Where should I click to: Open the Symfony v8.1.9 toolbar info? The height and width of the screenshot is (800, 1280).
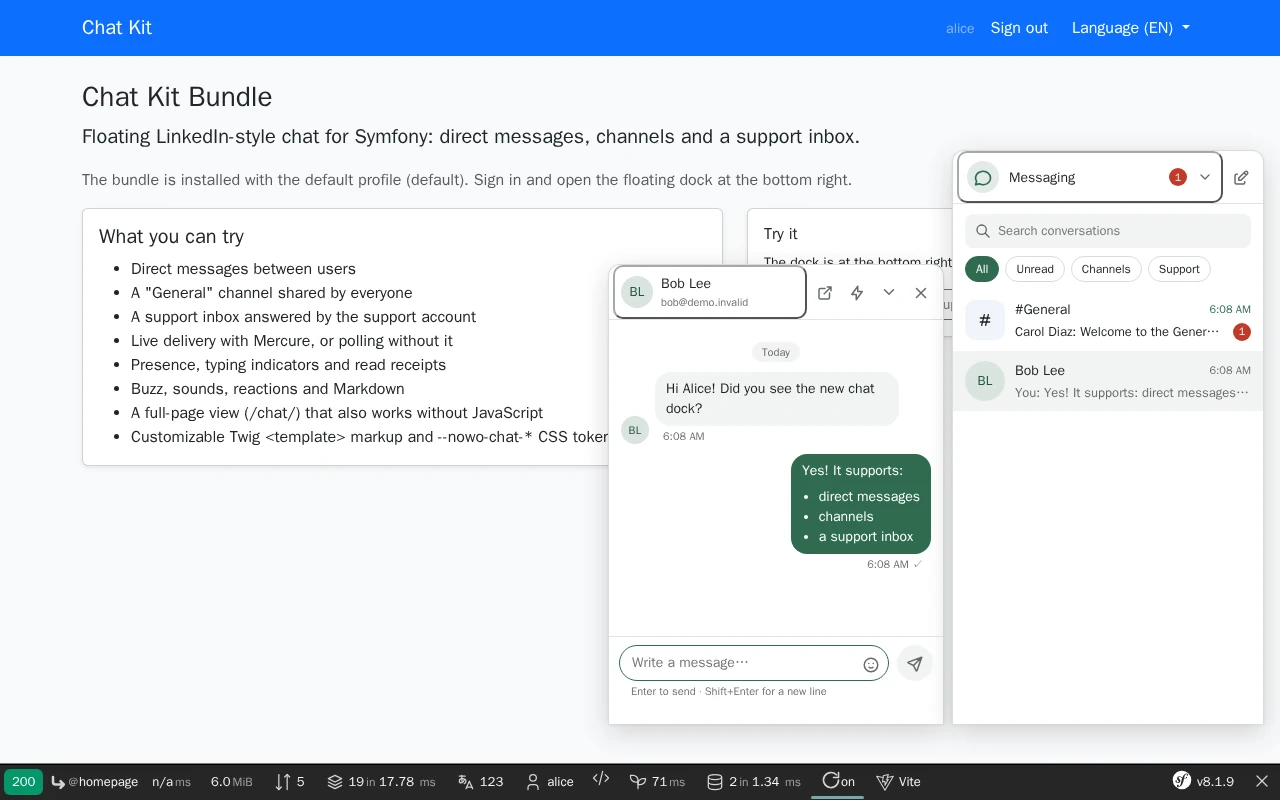point(1204,782)
